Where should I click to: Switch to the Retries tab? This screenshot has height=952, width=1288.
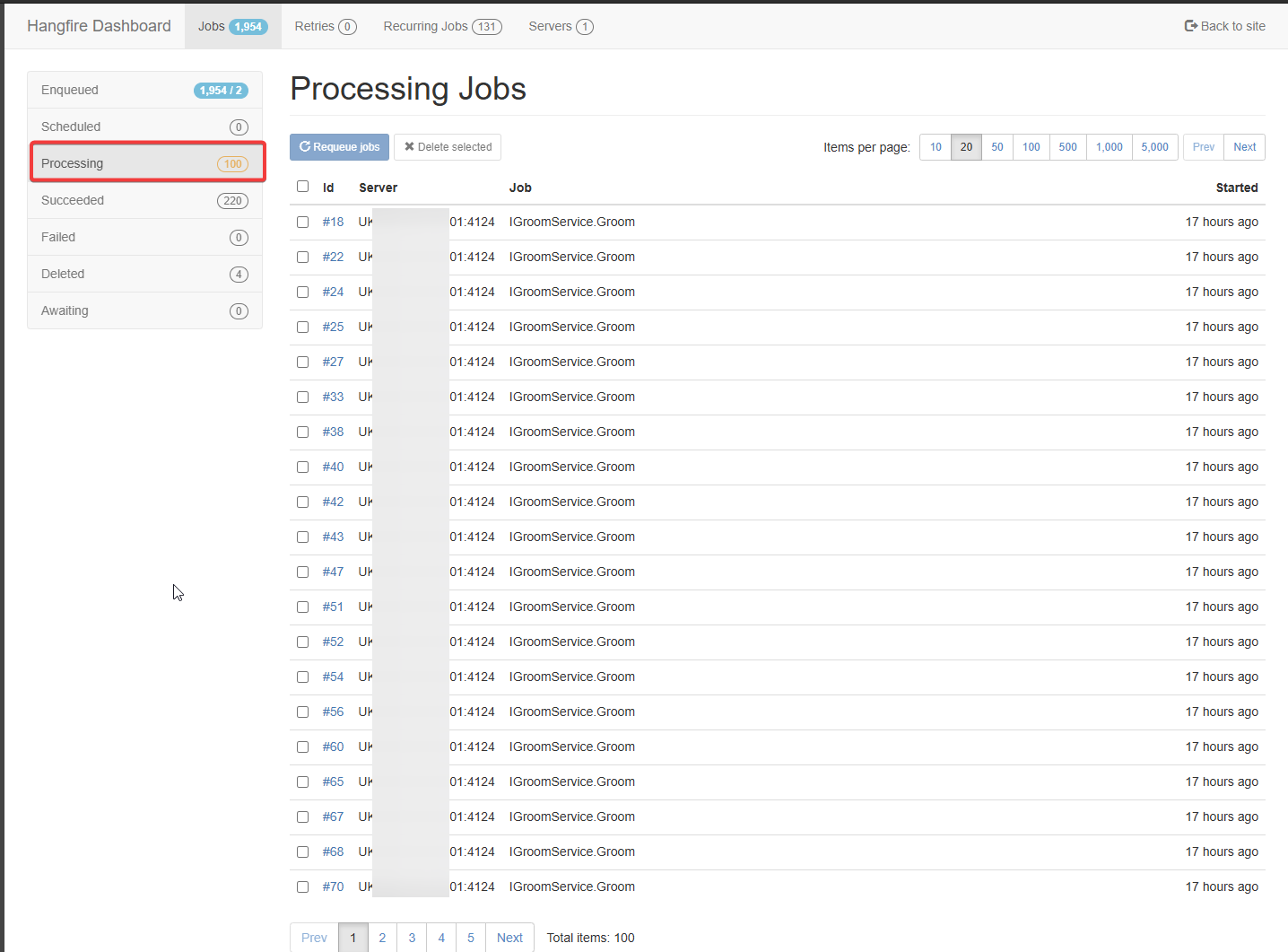326,26
